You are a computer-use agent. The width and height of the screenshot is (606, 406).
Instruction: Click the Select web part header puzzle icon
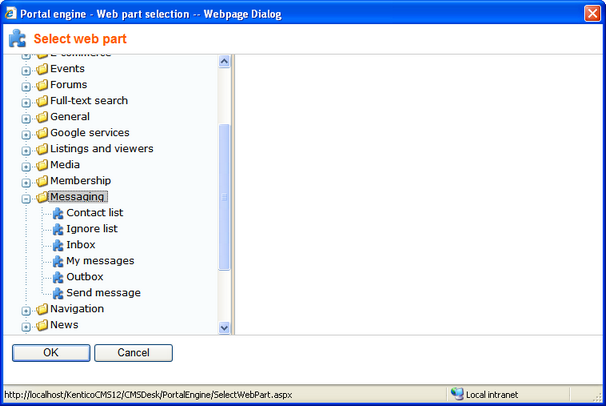(17, 38)
